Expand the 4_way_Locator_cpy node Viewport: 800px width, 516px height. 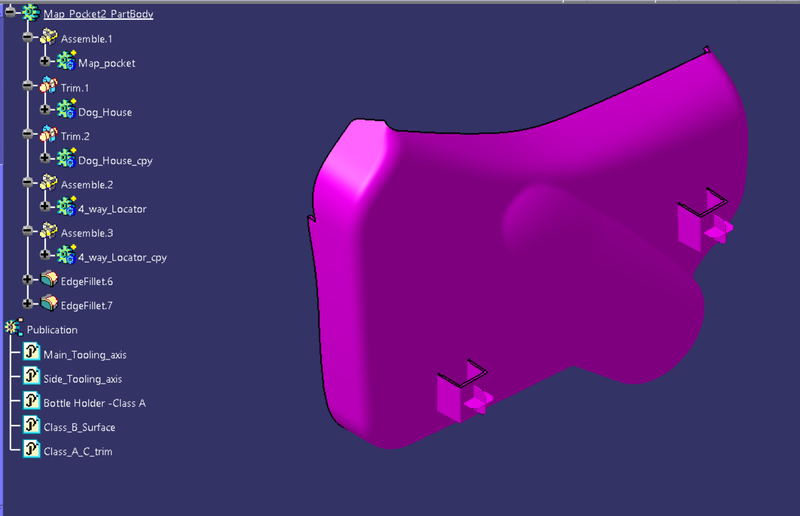[x=45, y=255]
